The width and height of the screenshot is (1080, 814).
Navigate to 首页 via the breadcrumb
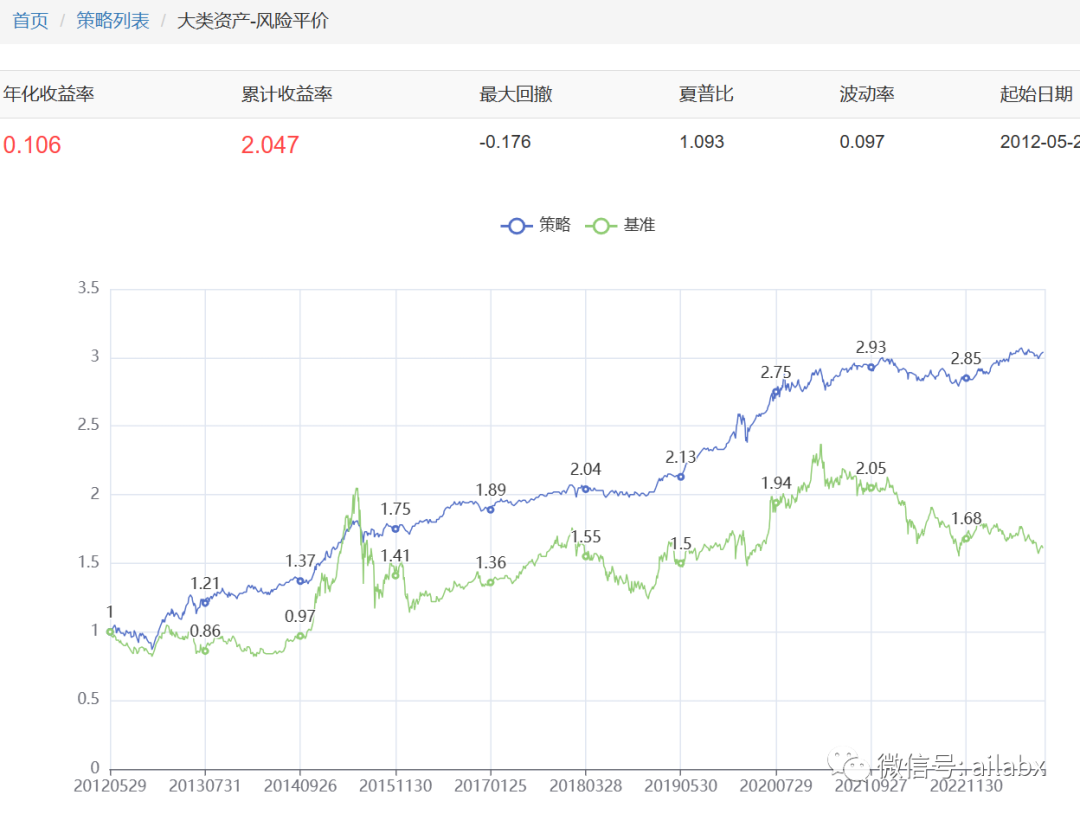pos(29,20)
